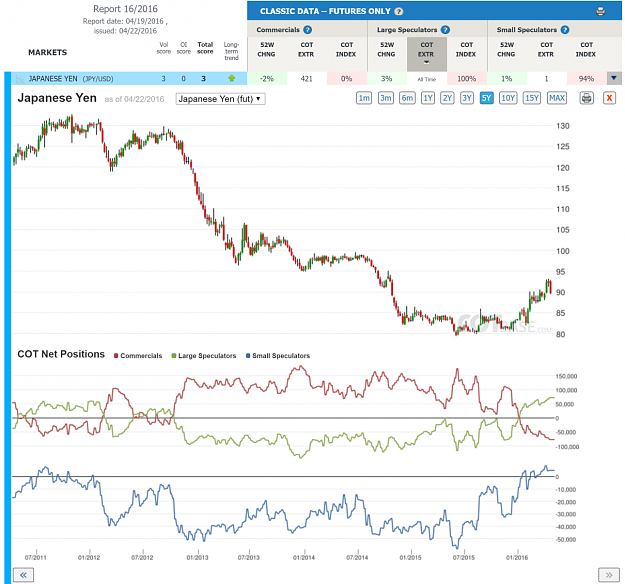Screen dimensions: 625x584
Task: Open help icon next to Classic Data title
Action: (x=398, y=11)
